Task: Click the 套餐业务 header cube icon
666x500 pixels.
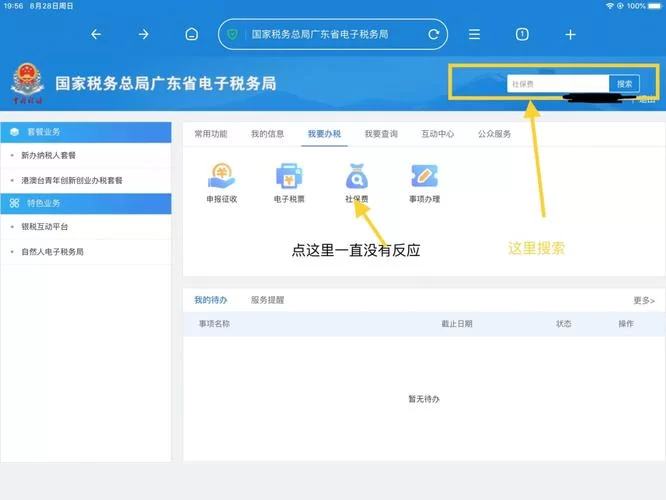Action: pos(14,132)
